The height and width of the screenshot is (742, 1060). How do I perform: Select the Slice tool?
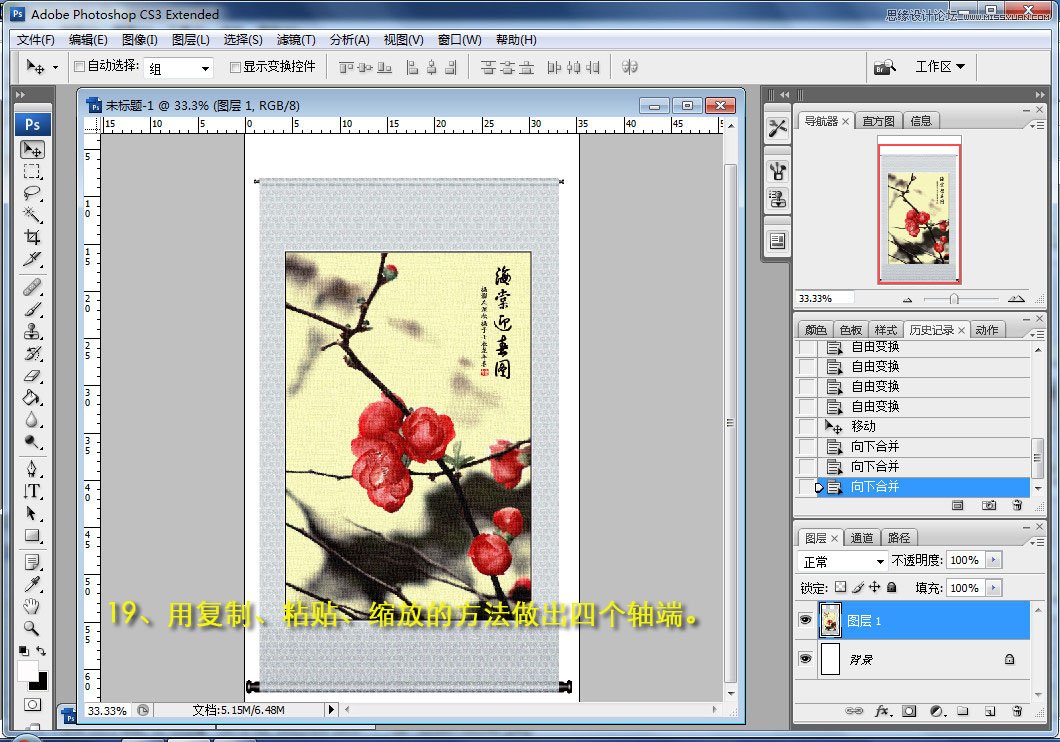[x=32, y=259]
